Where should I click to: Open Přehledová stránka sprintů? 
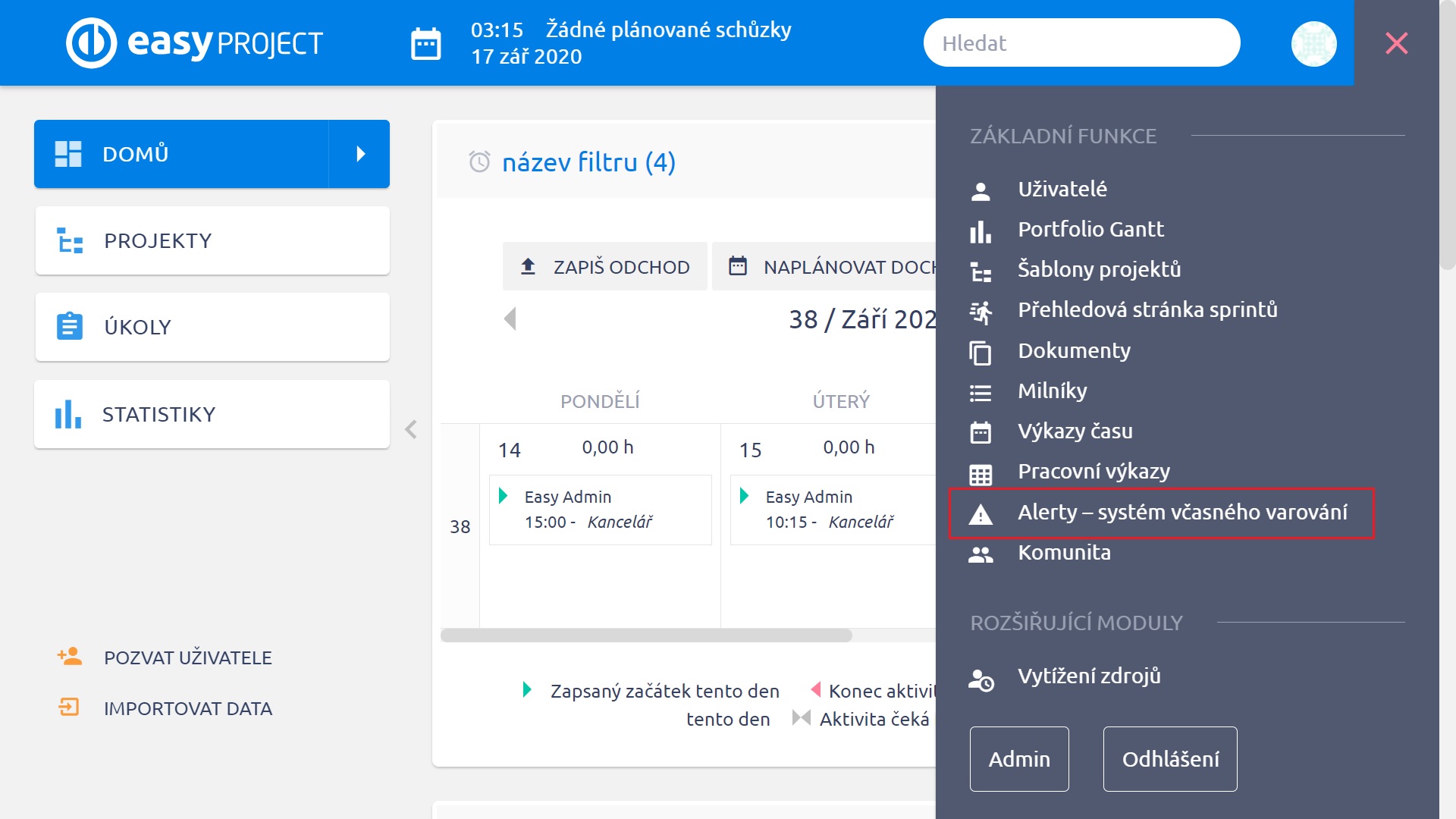(x=1148, y=309)
